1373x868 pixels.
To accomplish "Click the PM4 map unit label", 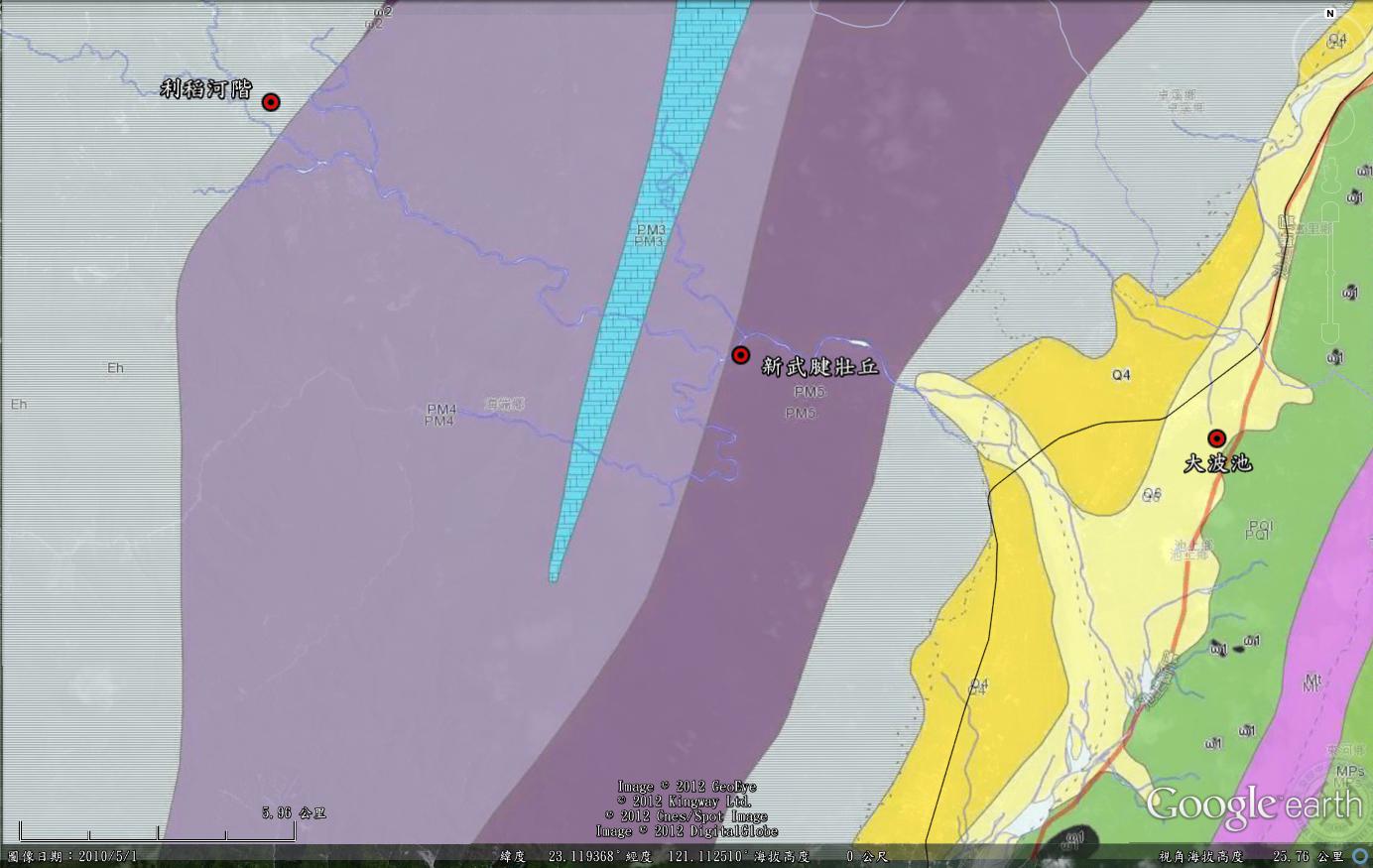I will [x=440, y=415].
